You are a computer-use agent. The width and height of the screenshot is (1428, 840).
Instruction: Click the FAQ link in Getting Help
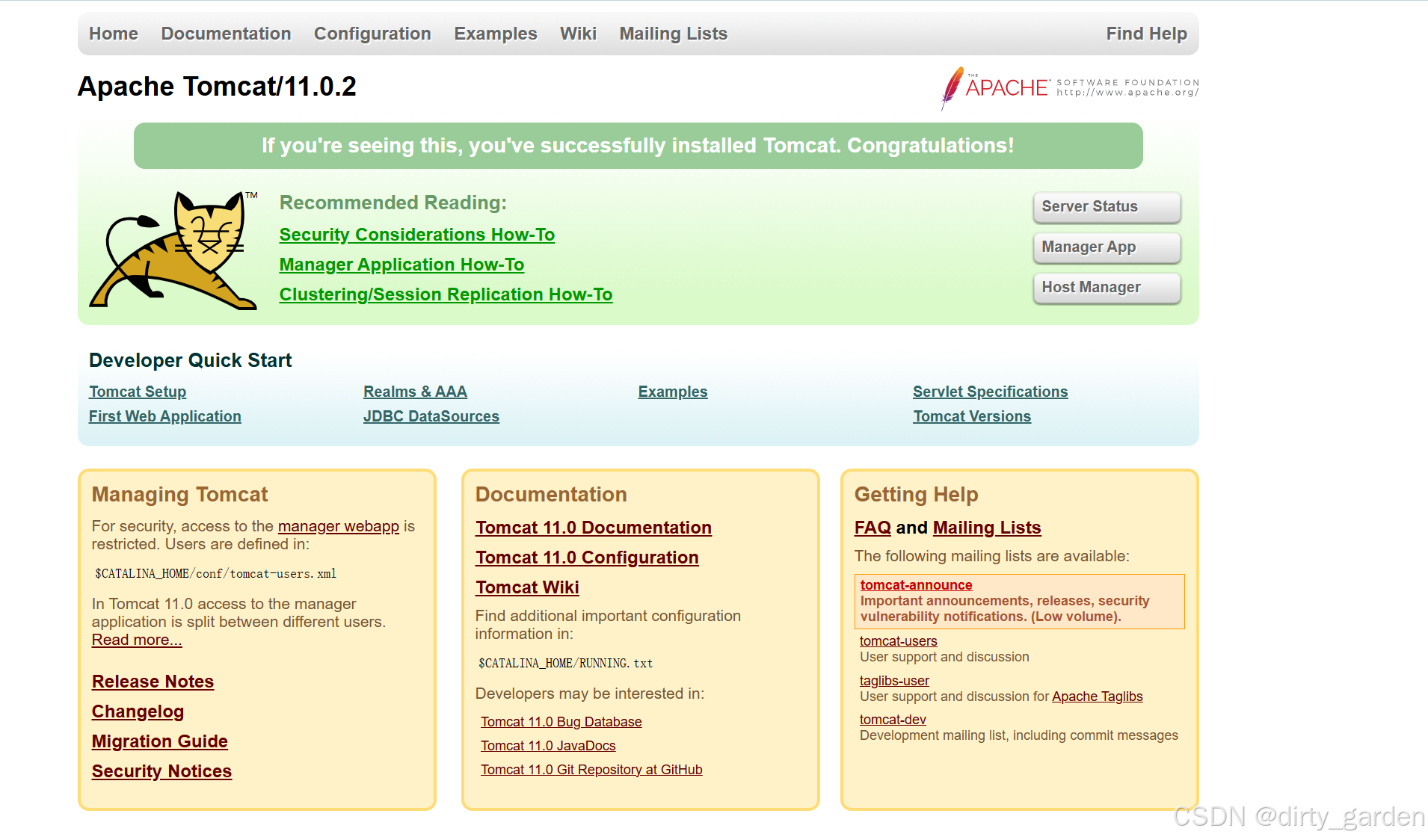(873, 528)
